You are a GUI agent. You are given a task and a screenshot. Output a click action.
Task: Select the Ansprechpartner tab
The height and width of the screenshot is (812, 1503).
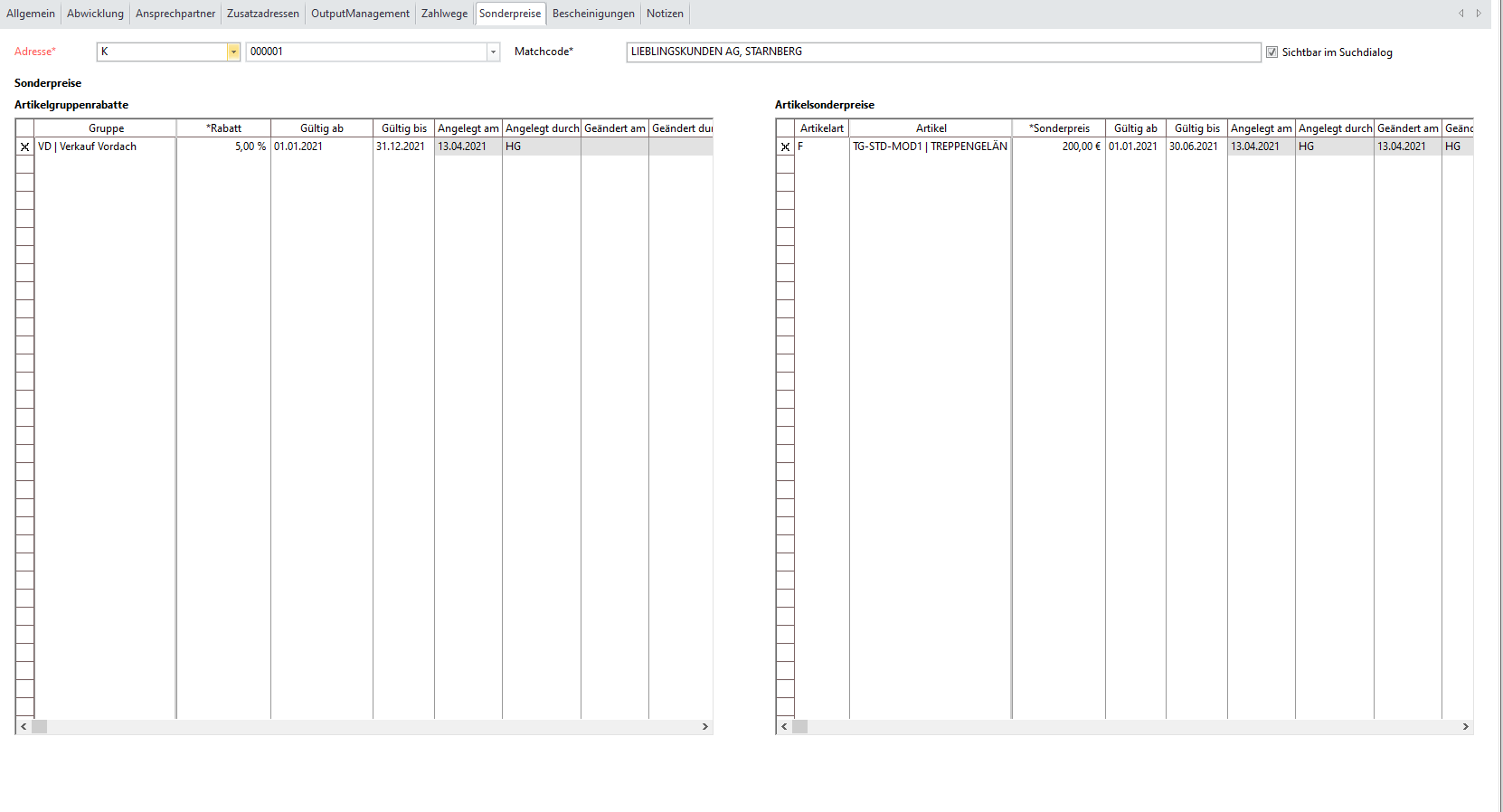(x=175, y=14)
